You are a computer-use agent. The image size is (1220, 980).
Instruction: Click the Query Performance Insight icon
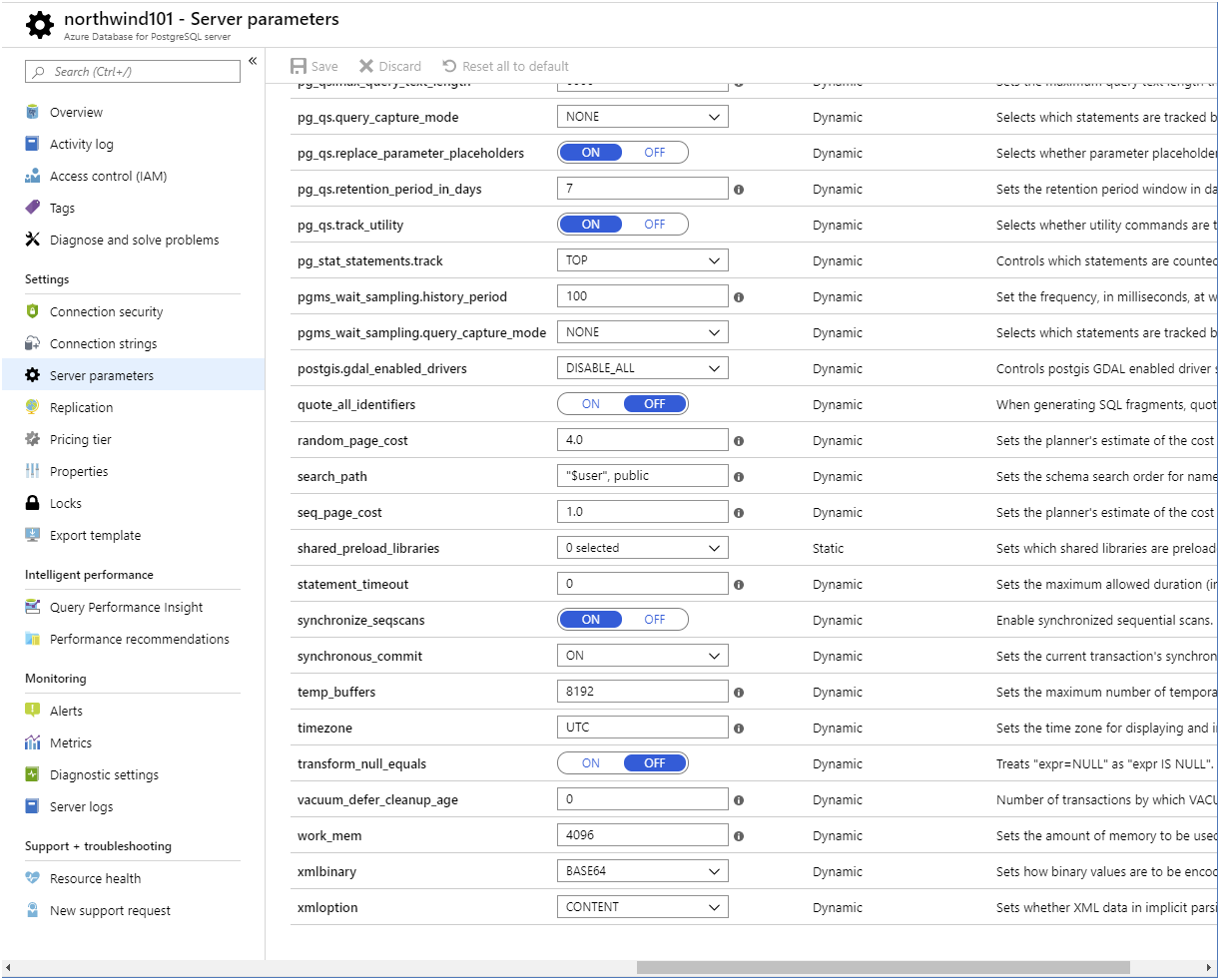(33, 607)
